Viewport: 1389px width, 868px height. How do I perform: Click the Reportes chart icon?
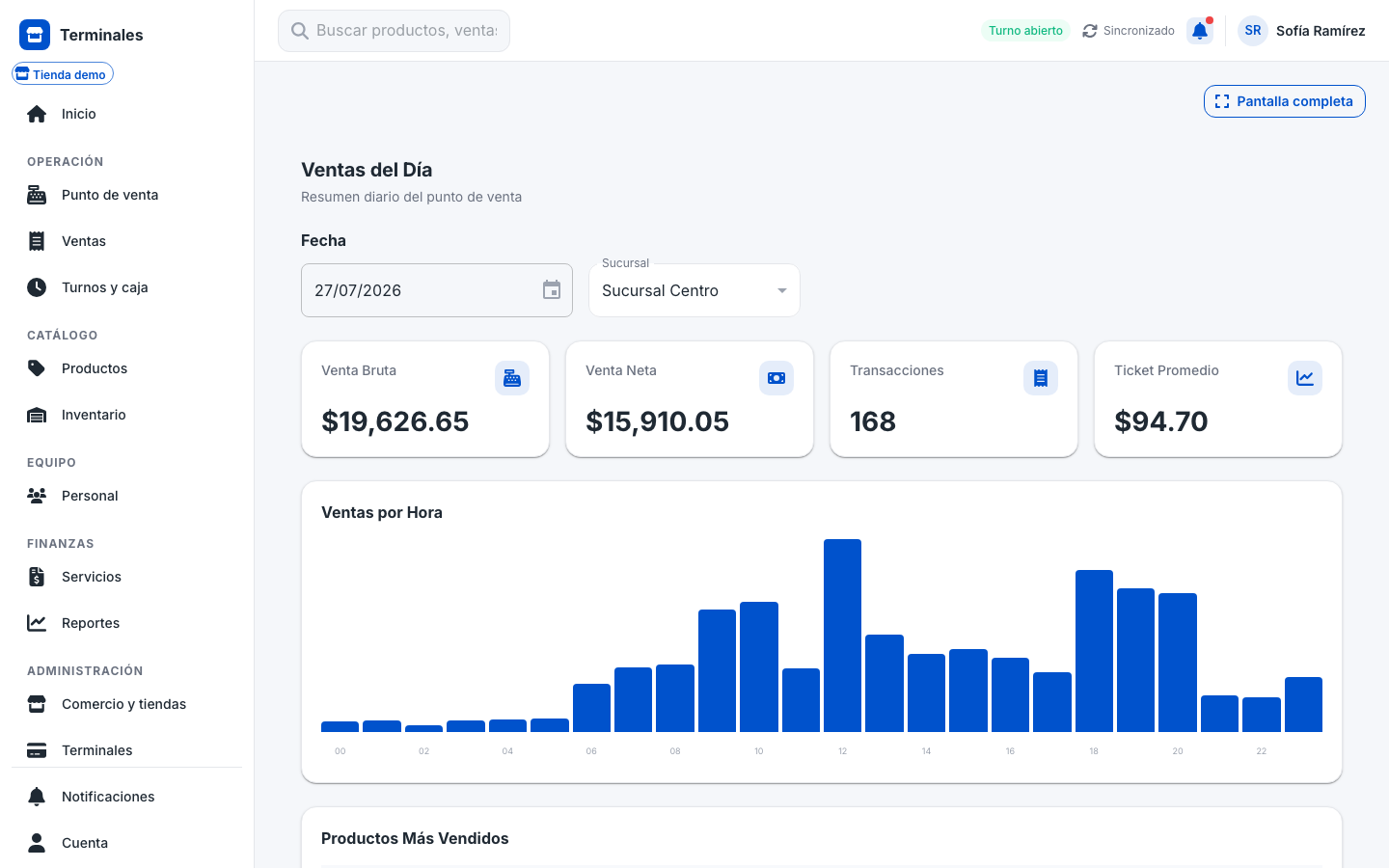pos(37,623)
